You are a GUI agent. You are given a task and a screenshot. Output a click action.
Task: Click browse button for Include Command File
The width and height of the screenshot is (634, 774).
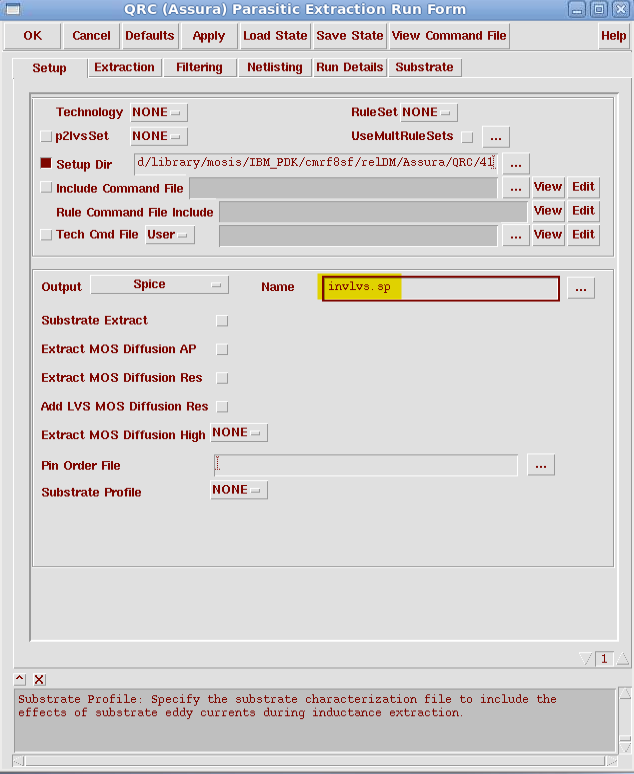click(x=515, y=187)
